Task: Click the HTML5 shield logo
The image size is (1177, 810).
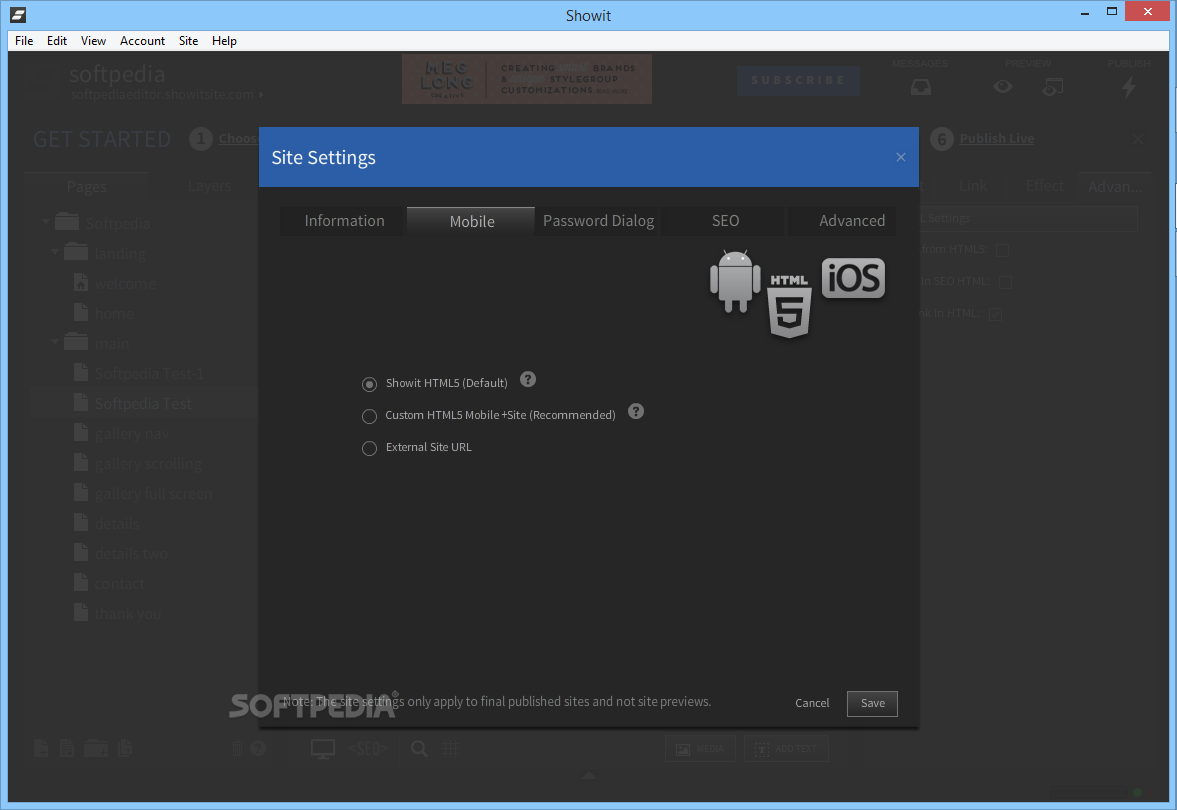Action: coord(789,306)
